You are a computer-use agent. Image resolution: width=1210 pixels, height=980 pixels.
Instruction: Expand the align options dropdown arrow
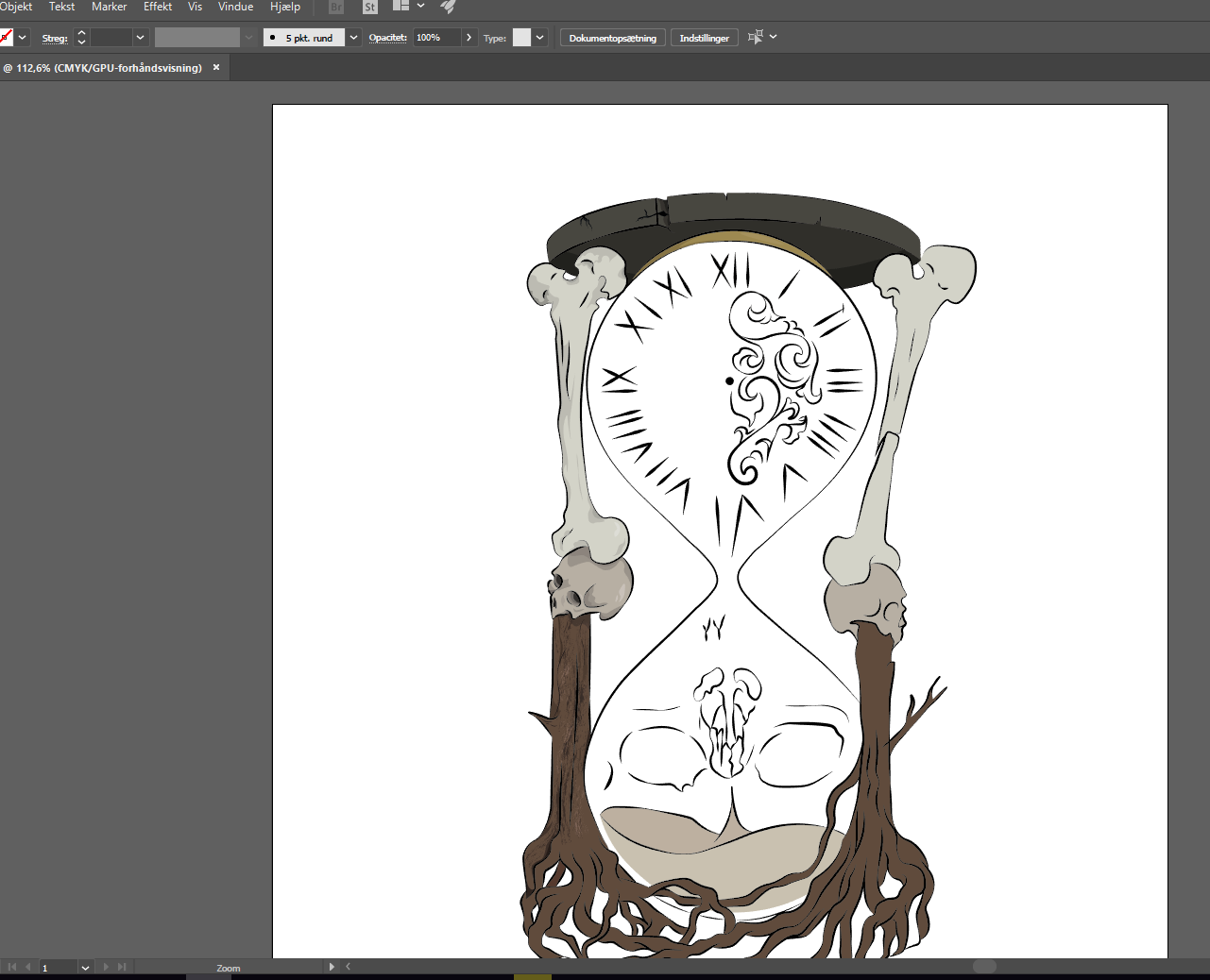tap(774, 37)
